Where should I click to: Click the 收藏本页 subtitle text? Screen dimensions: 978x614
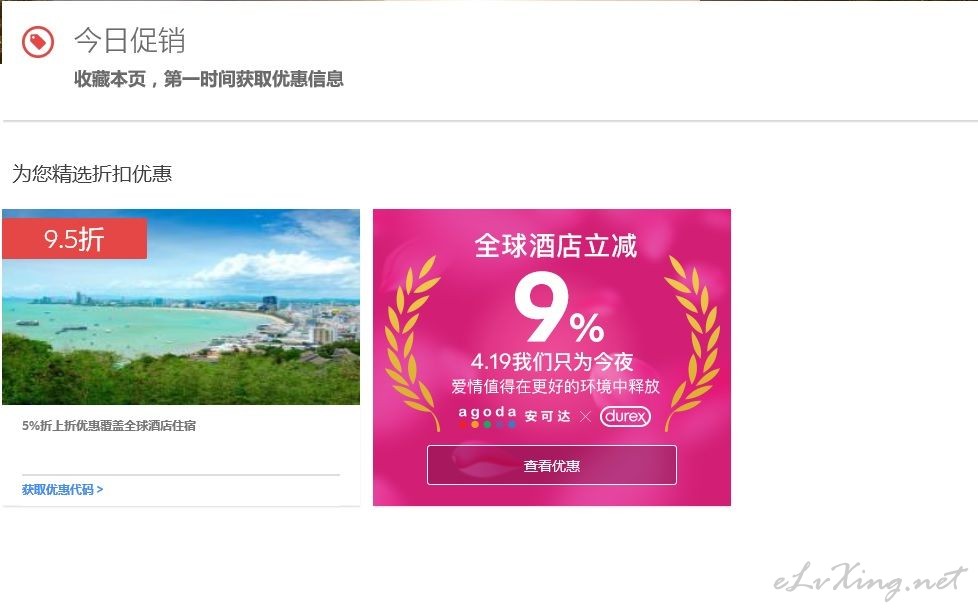[110, 79]
